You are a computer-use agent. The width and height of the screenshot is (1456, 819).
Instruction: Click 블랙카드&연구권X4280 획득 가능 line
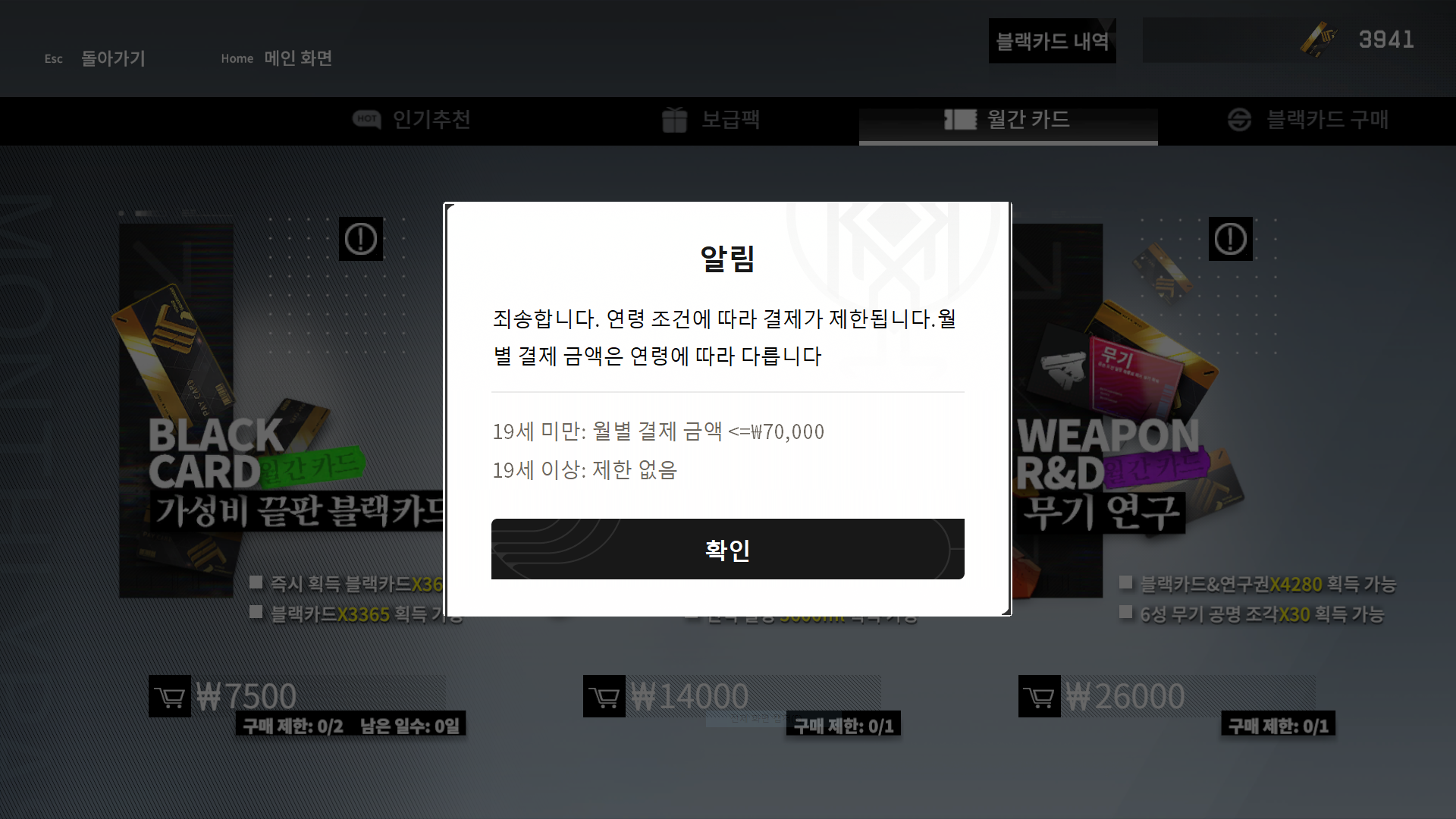point(1268,584)
